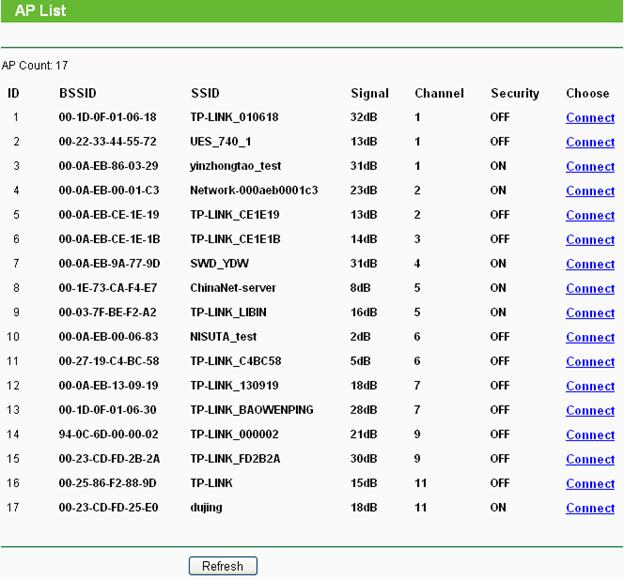Select the SSID column header
Screen dimensions: 624x579
click(x=205, y=93)
